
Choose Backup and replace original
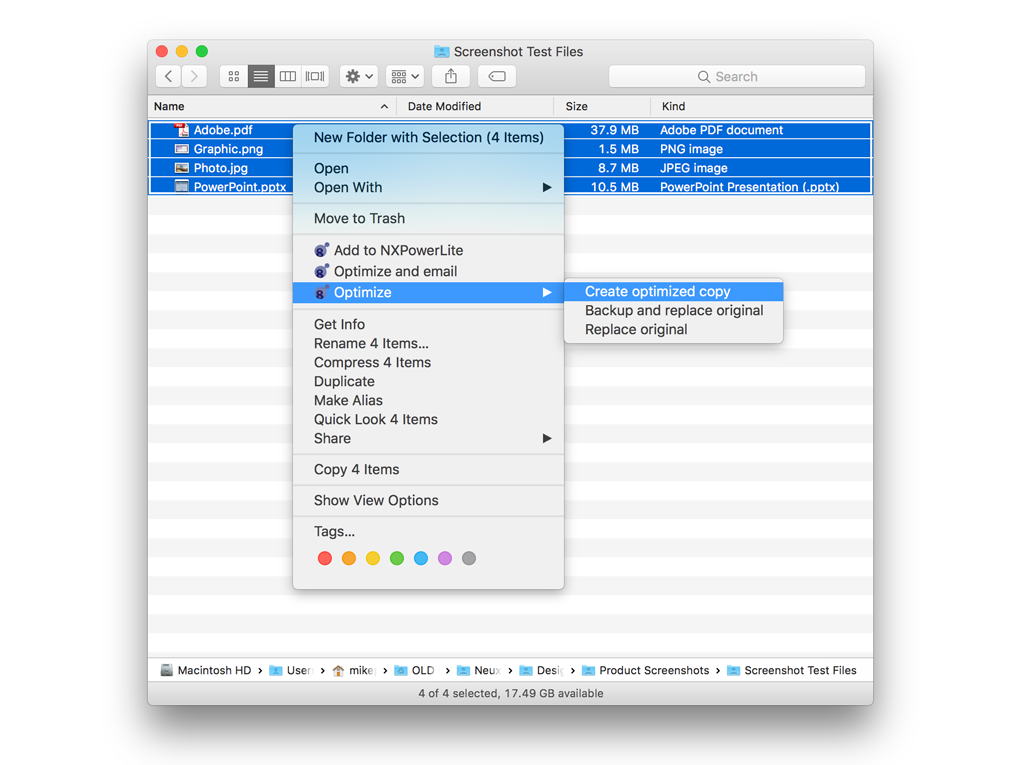coord(673,310)
